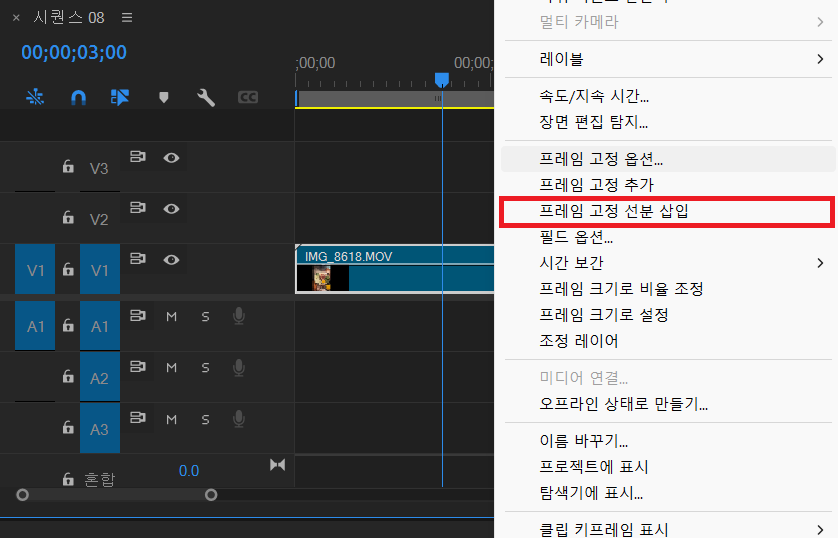Toggle lock on the 혼합 mix track
The width and height of the screenshot is (838, 538).
coord(68,479)
